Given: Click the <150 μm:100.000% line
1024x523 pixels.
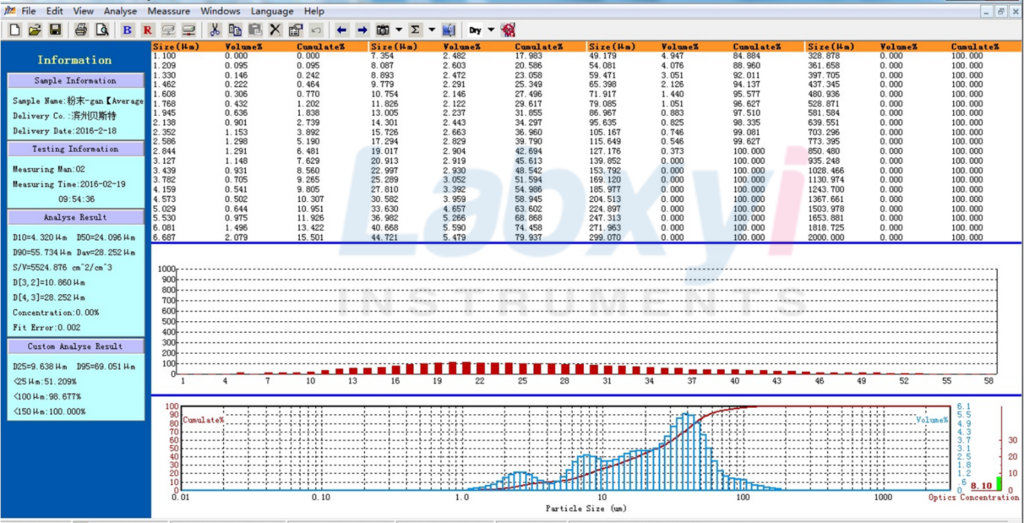Looking at the screenshot, I should (48, 411).
